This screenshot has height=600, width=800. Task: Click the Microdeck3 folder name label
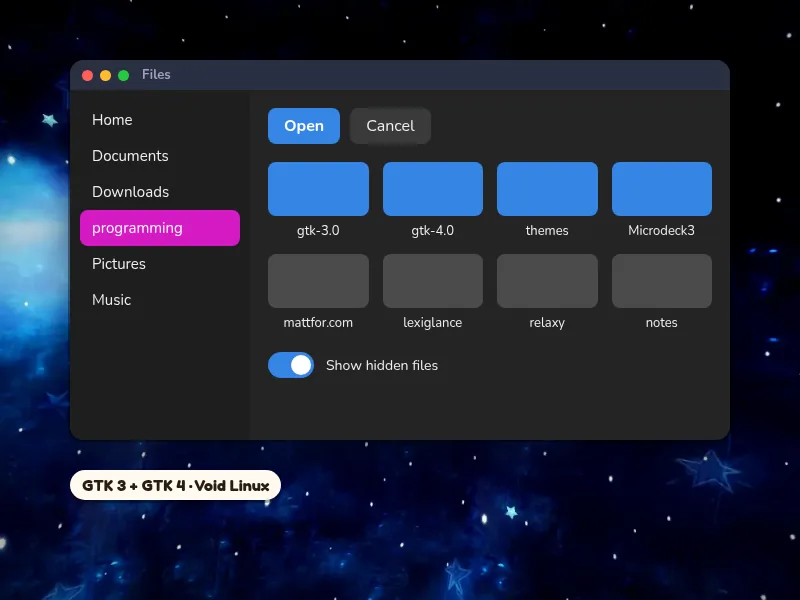pos(662,231)
